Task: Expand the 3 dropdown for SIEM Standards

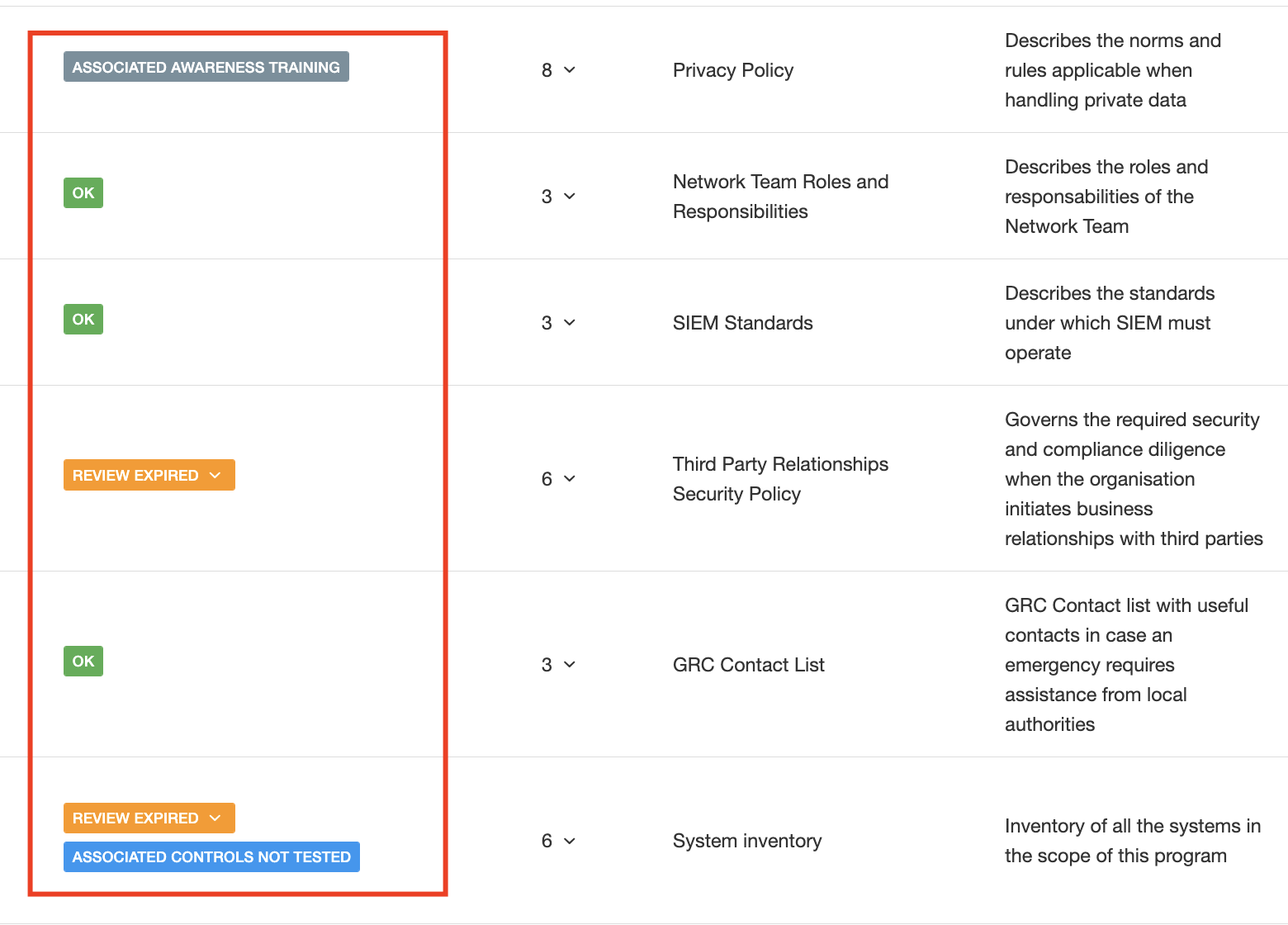Action: 558,323
